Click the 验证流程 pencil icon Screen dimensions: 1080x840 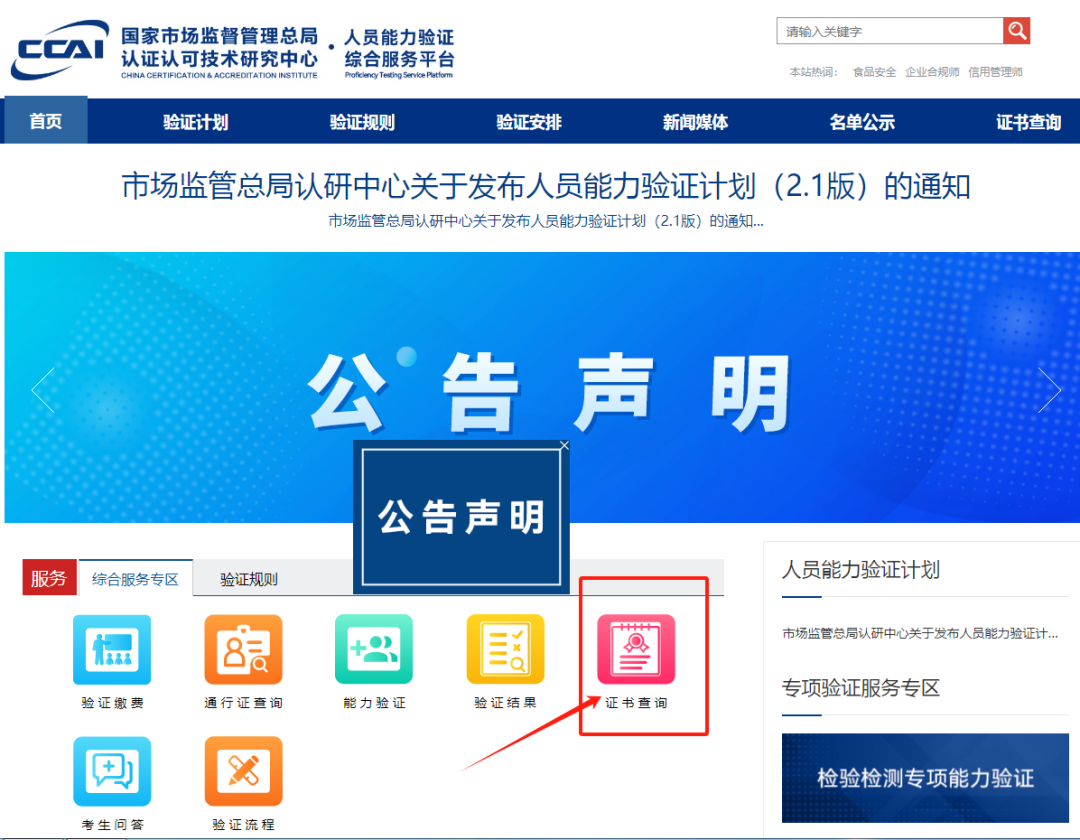click(x=243, y=771)
